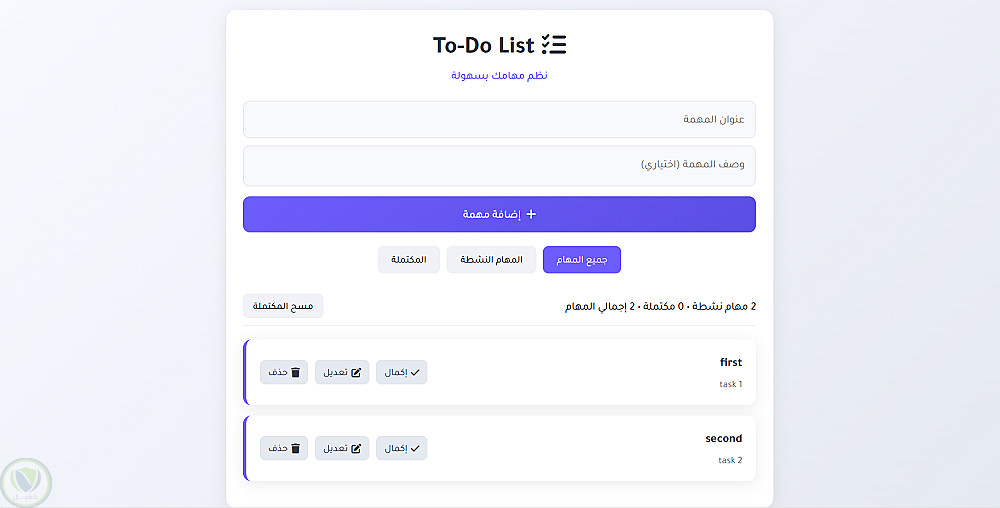This screenshot has width=1000, height=508.
Task: Click the trash icon on the second task
Action: [x=295, y=448]
